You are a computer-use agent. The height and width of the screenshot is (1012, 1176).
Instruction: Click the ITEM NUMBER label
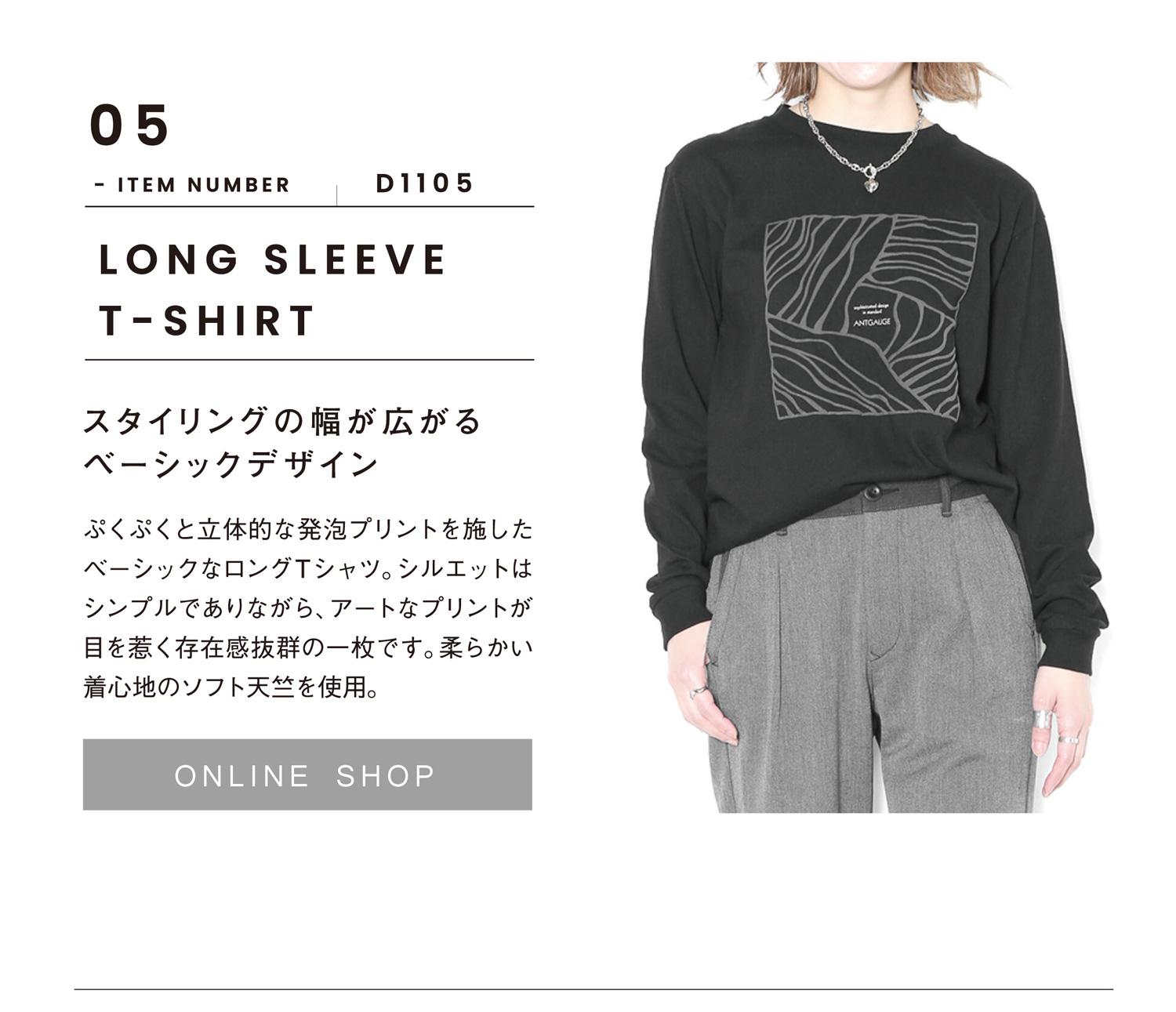click(x=192, y=185)
